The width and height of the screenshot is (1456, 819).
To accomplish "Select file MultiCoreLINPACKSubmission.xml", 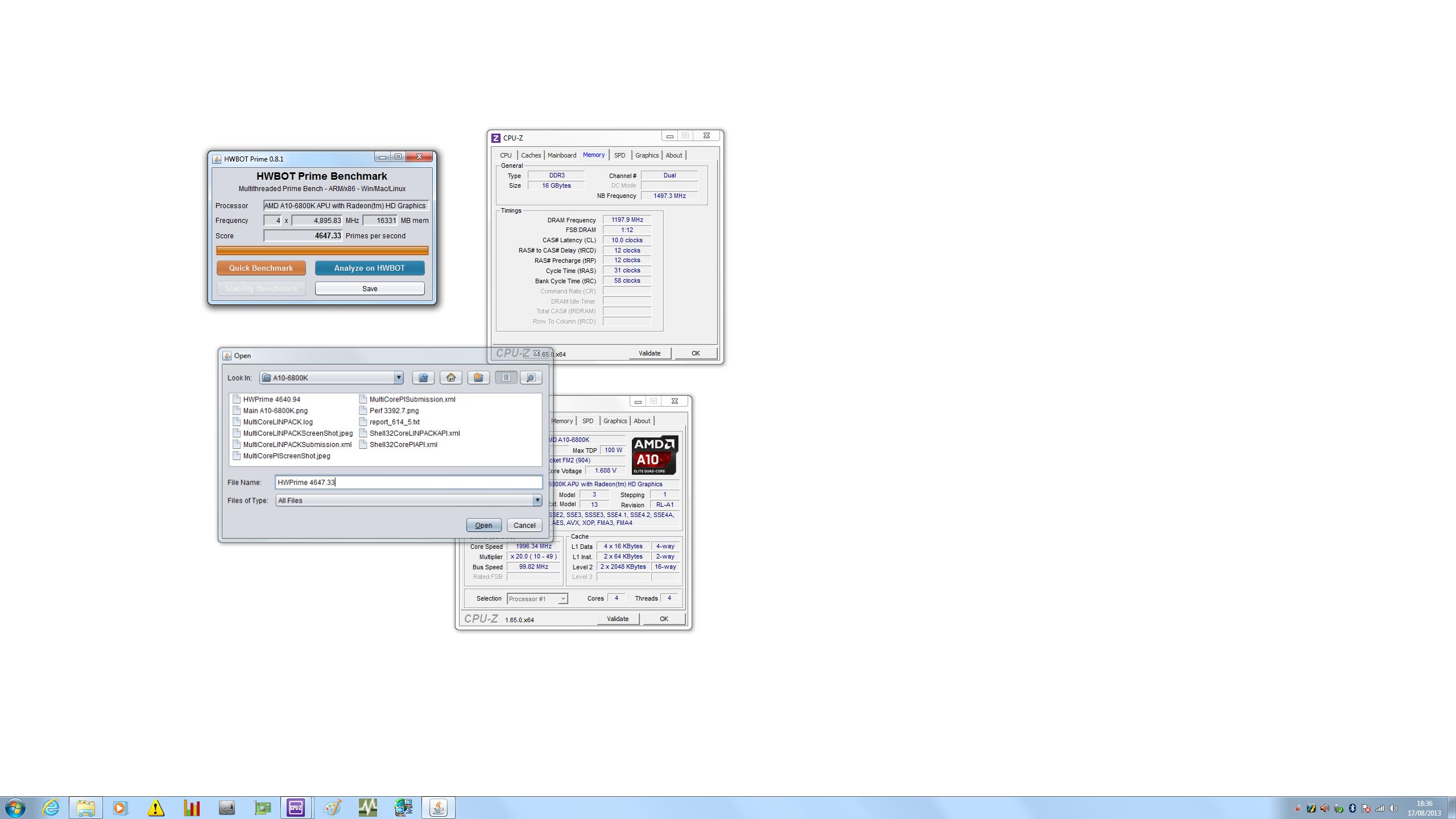I will point(292,445).
